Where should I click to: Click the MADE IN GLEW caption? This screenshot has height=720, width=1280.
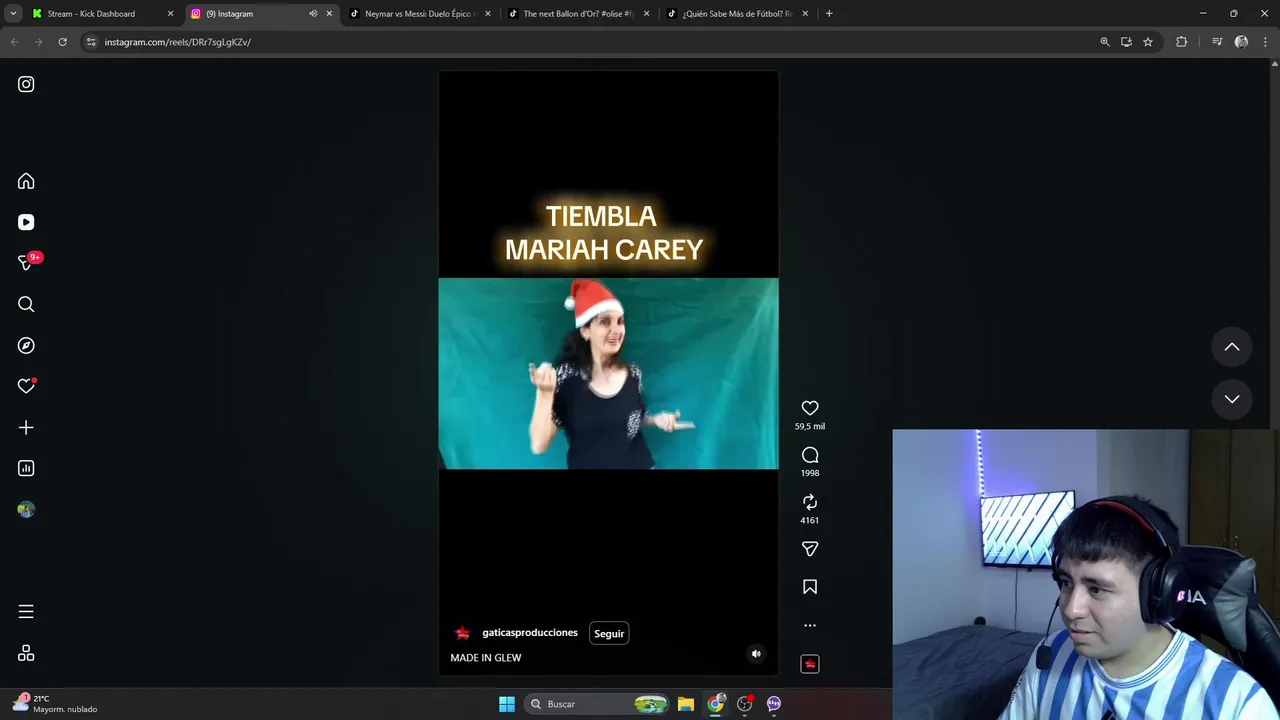click(x=486, y=658)
